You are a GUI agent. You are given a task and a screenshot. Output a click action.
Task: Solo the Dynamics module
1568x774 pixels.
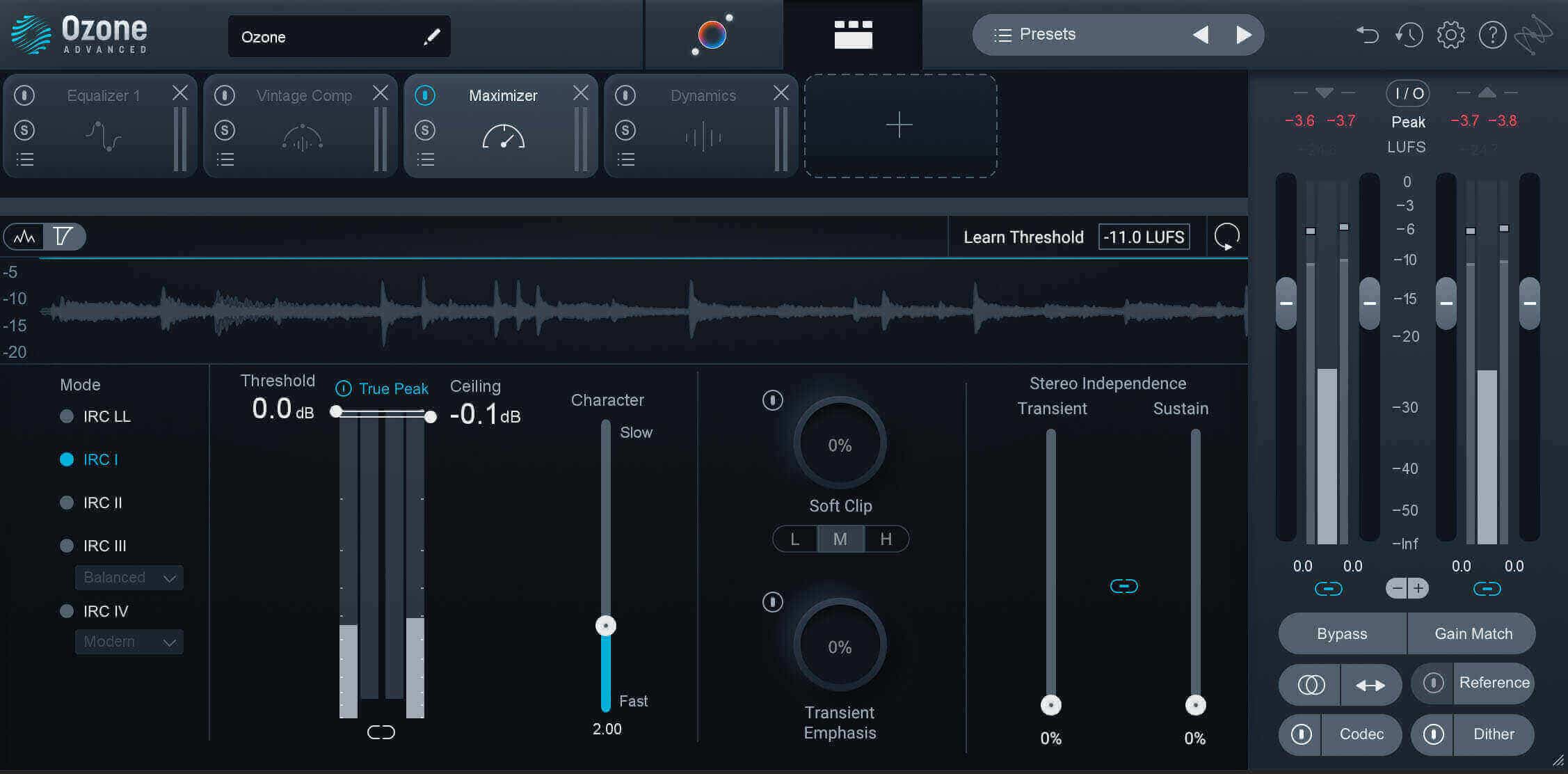click(625, 129)
